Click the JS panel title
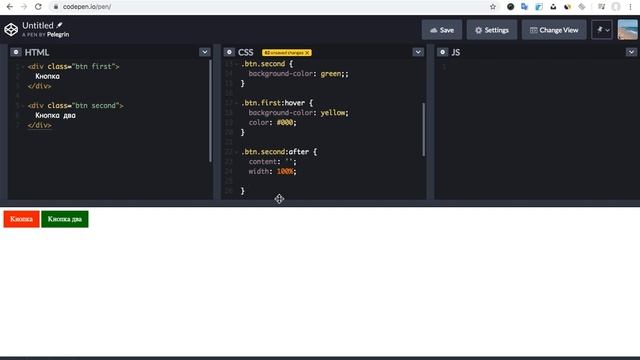The width and height of the screenshot is (640, 360). click(x=456, y=52)
